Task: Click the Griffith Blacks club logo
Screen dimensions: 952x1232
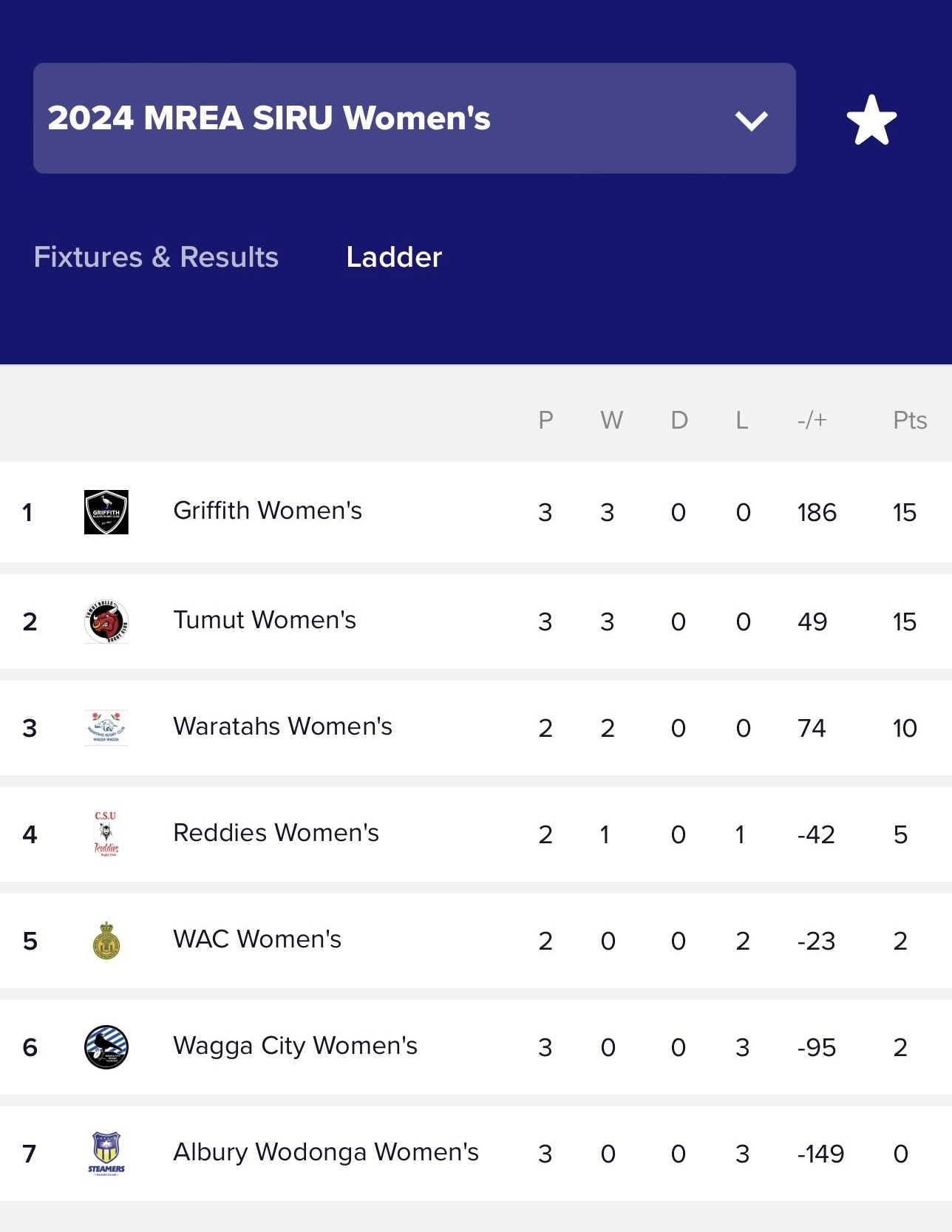Action: [106, 512]
